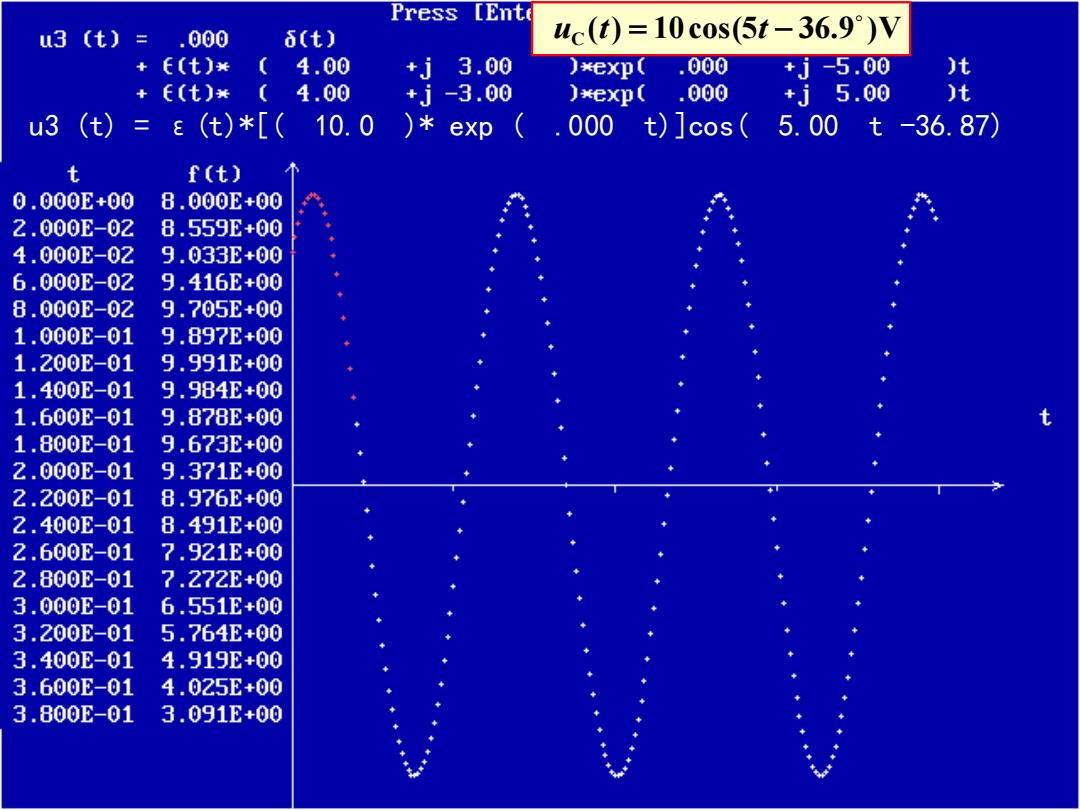
Task: Select the f(t) value 7.272E+00
Action: coord(222,580)
